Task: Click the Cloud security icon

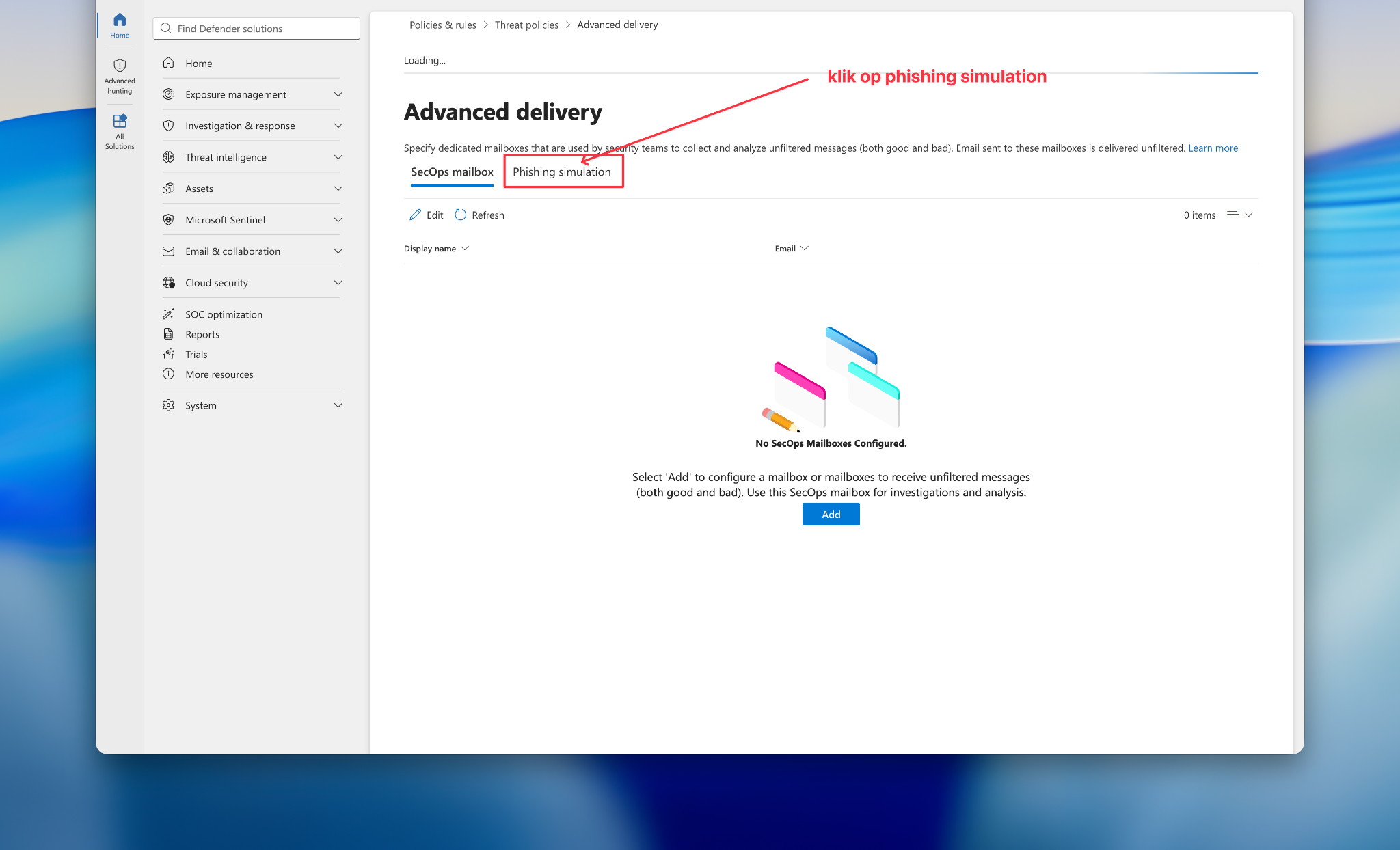Action: pyautogui.click(x=168, y=283)
